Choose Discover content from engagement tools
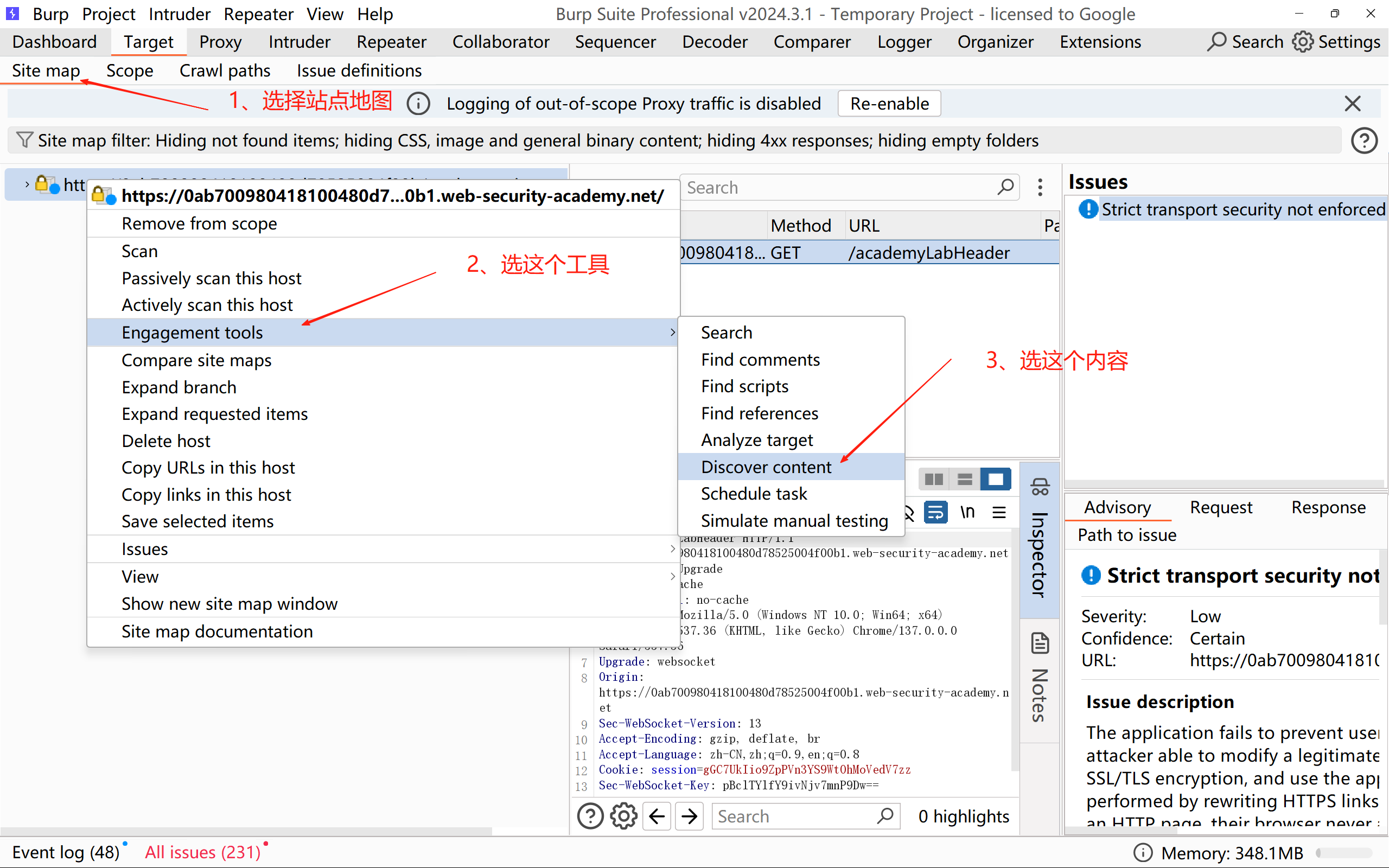This screenshot has height=868, width=1389. pyautogui.click(x=766, y=467)
